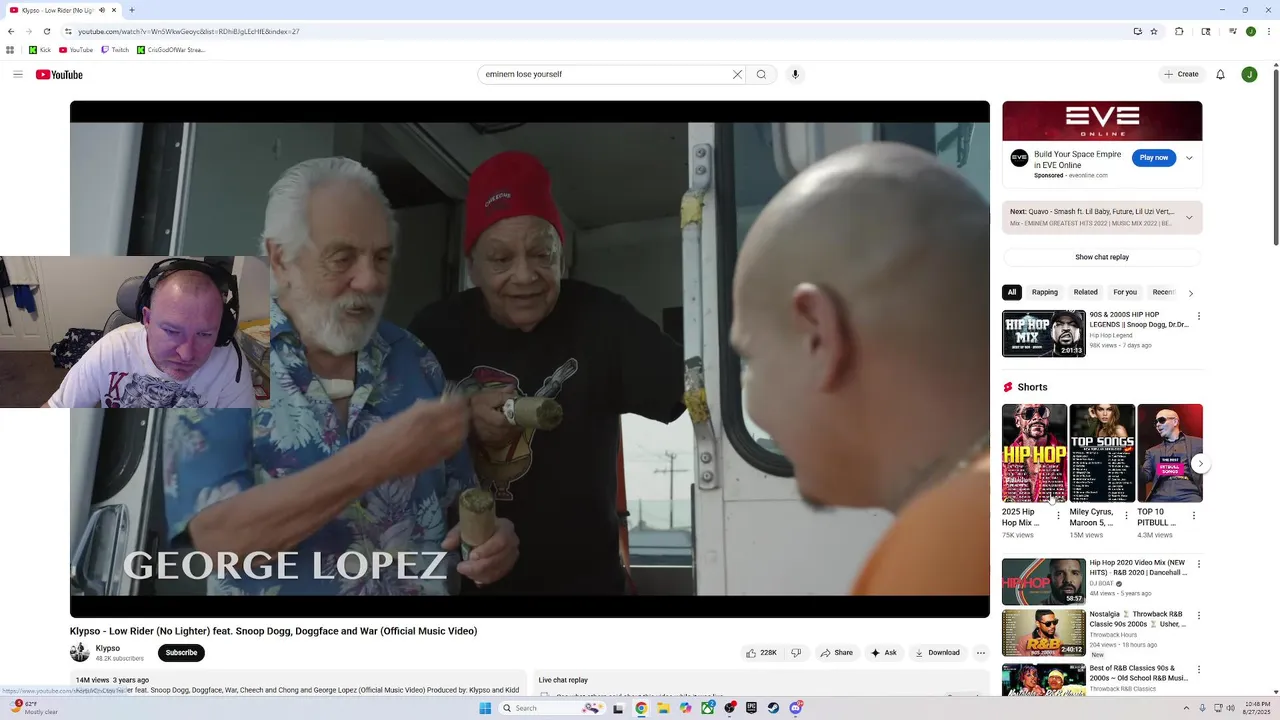This screenshot has width=1280, height=720.
Task: Open the YouTube guide hamburger menu
Action: click(x=18, y=74)
